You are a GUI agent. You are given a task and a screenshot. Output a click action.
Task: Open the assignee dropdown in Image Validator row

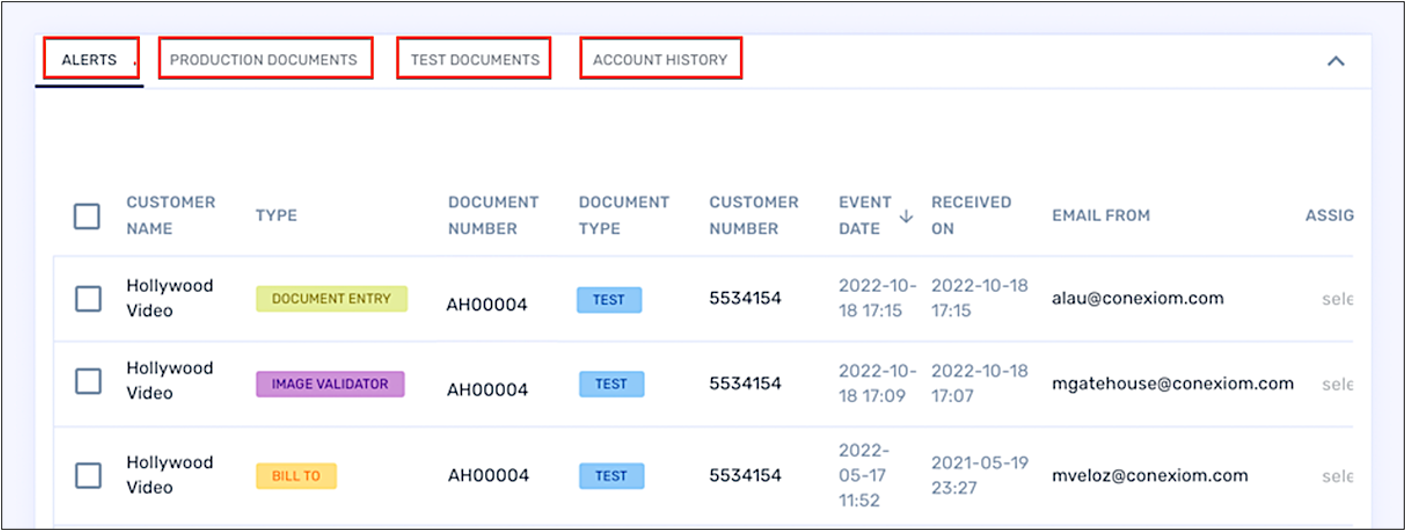point(1336,384)
